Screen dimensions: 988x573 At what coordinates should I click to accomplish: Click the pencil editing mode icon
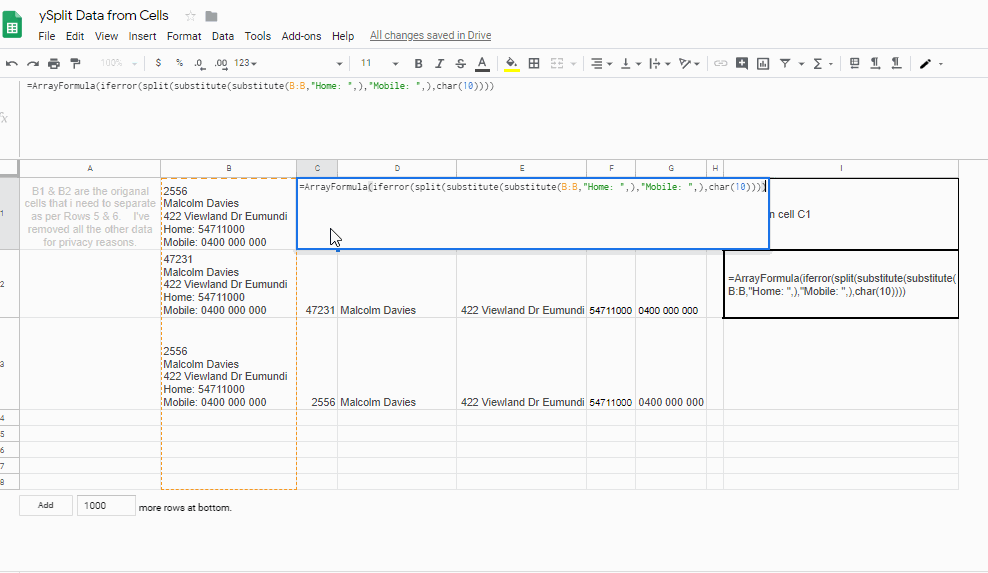click(925, 64)
